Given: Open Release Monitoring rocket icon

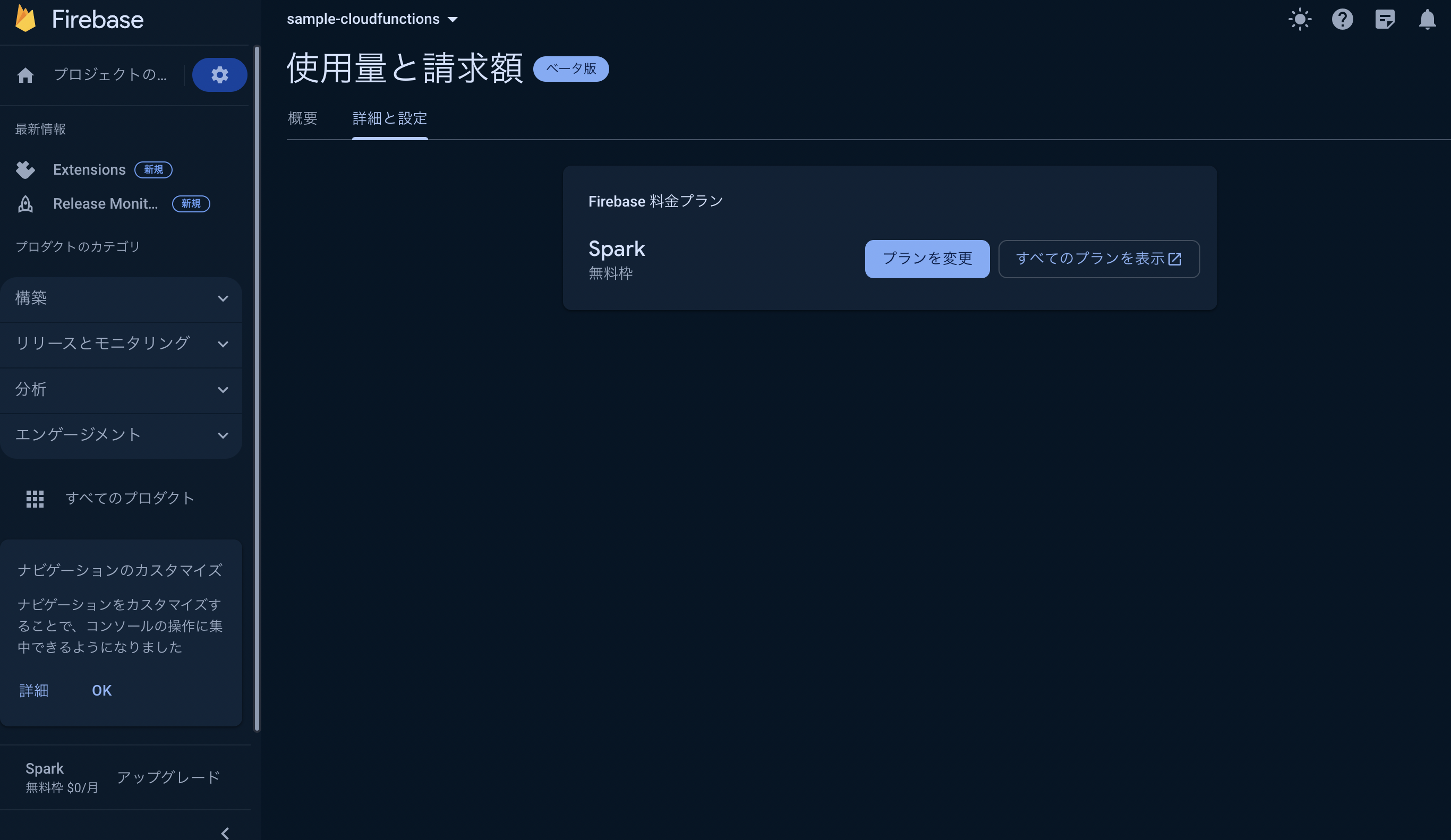Looking at the screenshot, I should pos(25,204).
